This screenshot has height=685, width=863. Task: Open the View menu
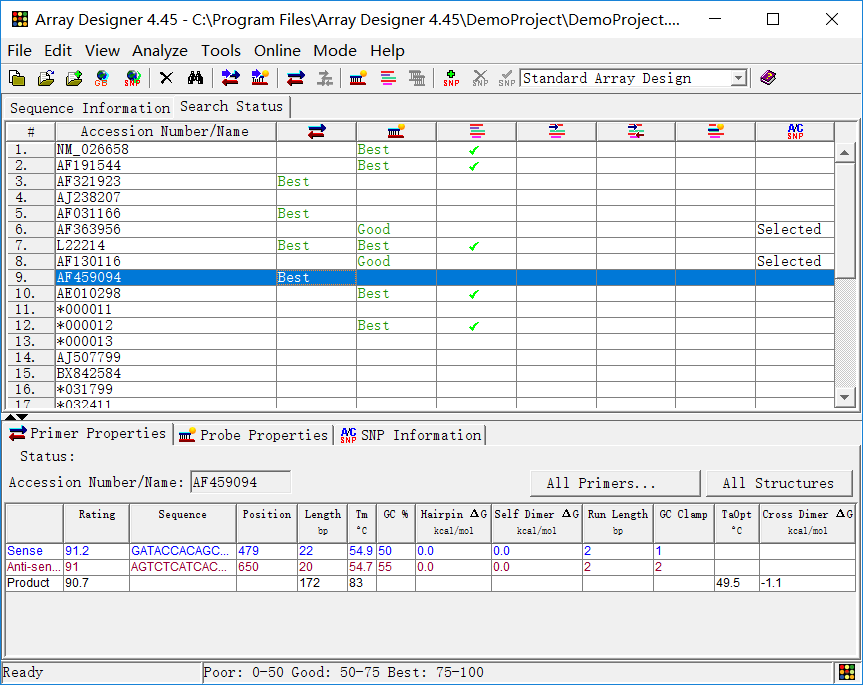[x=102, y=51]
